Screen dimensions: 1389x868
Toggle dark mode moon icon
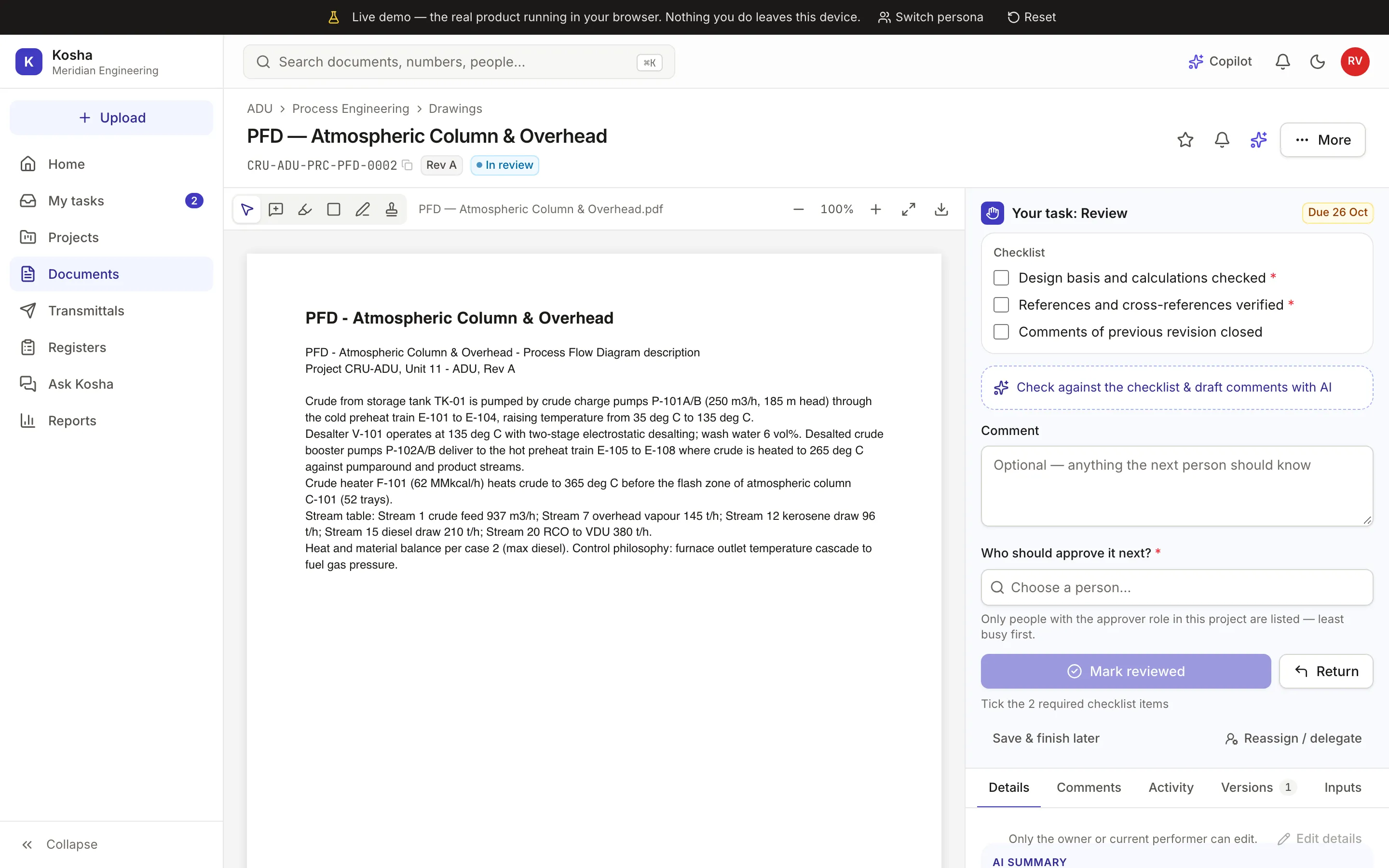pos(1318,61)
